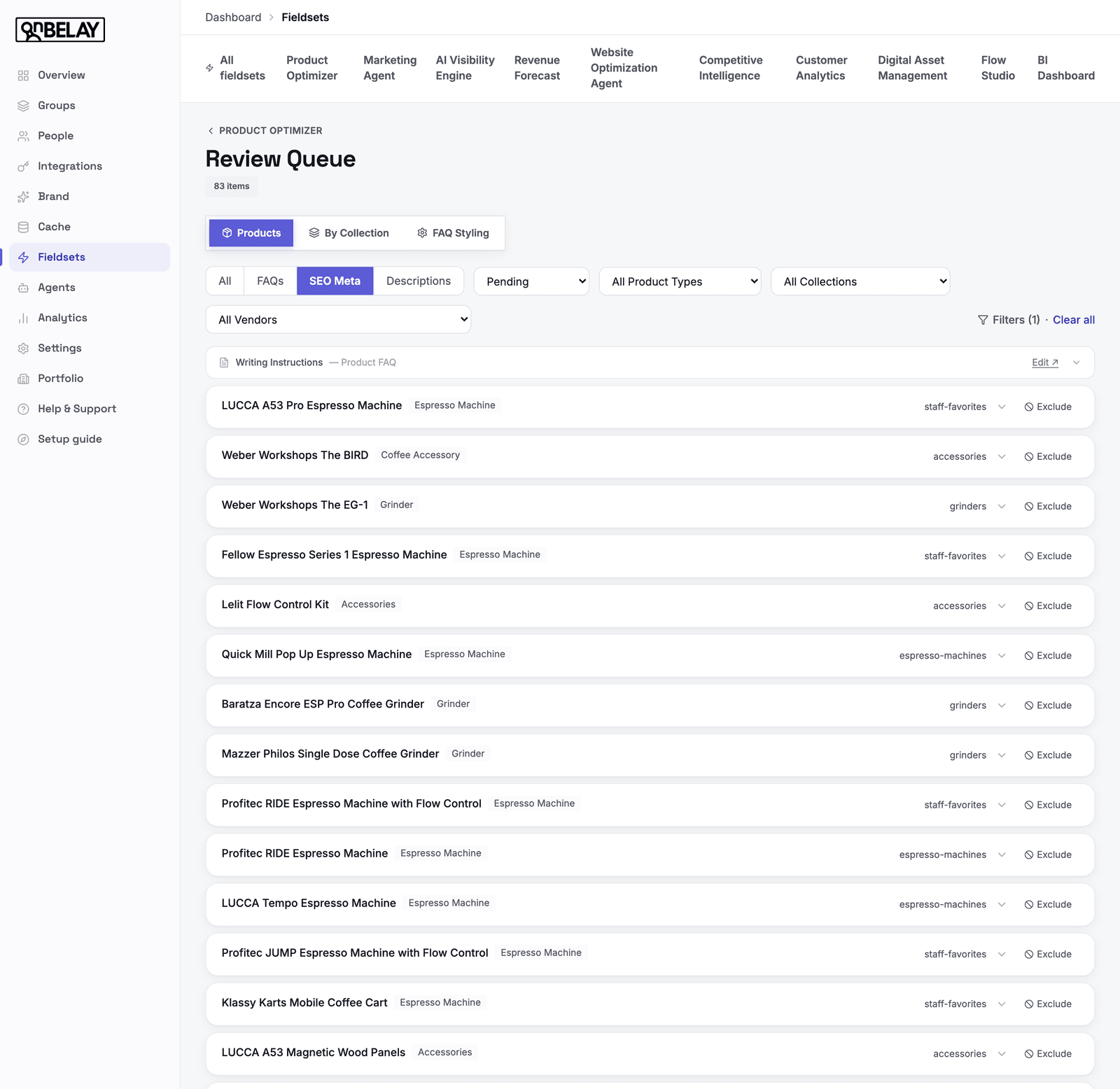Click the back chevron next to PRODUCT OPTIMIZER

[x=211, y=131]
